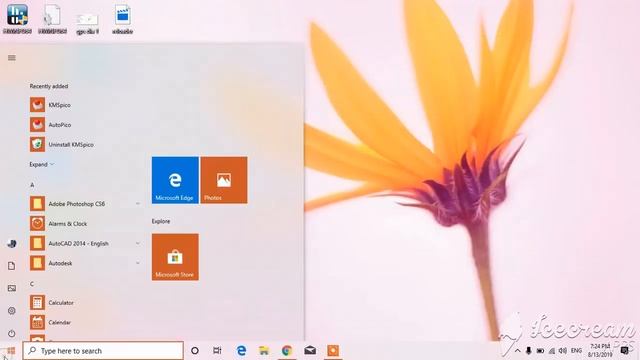Open Settings gear in Start sidebar
Image resolution: width=640 pixels, height=360 pixels.
tap(12, 311)
